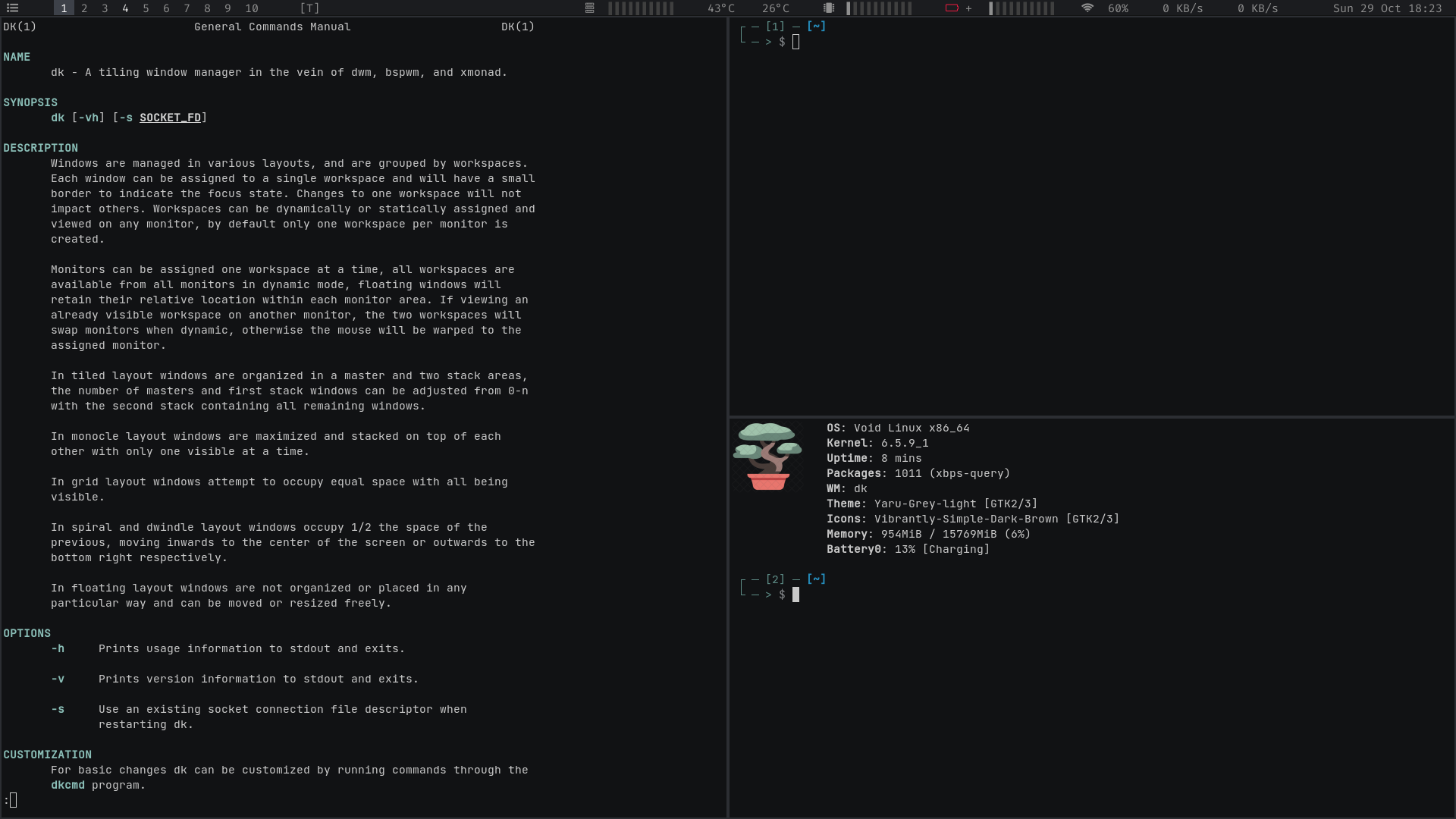Click the bold dkcmd program name

67,785
